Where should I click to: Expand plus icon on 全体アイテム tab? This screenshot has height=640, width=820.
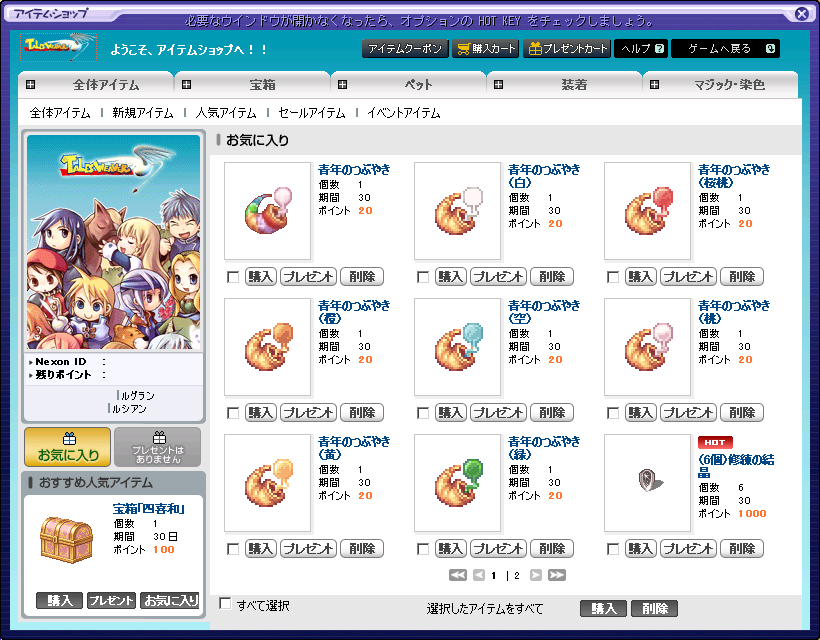[31, 85]
